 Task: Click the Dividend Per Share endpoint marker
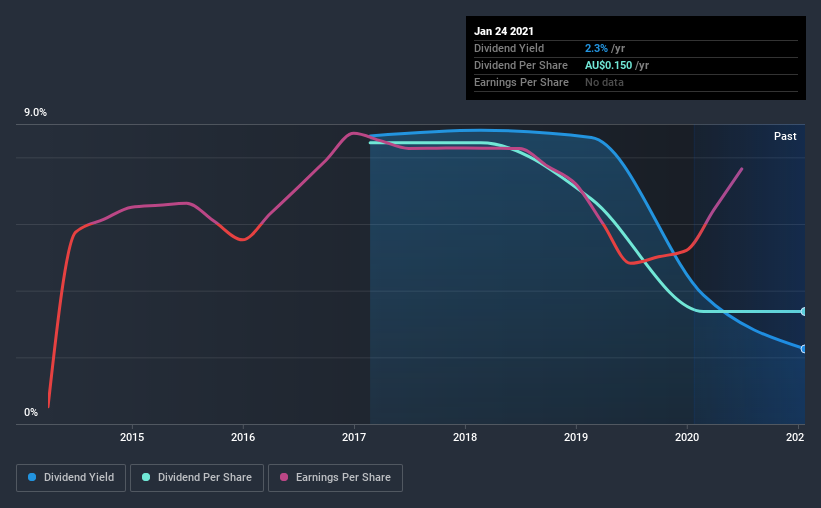[x=803, y=312]
